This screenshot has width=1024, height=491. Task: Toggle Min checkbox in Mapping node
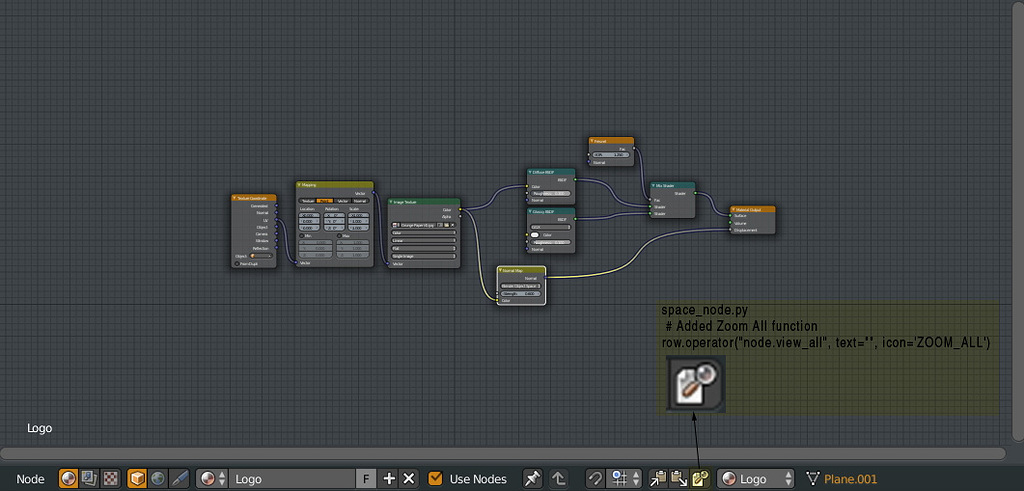pos(302,236)
